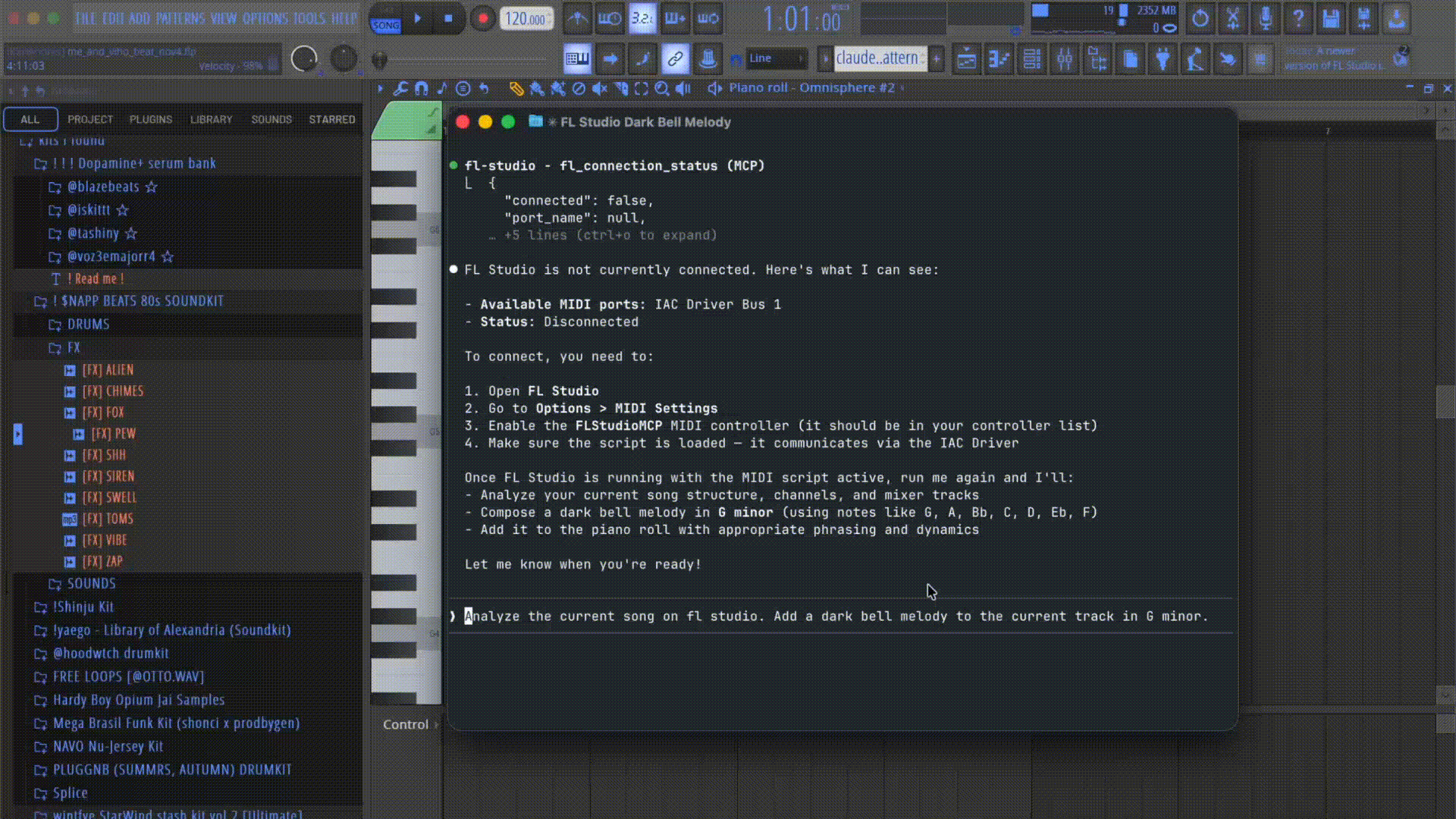Click the microphone one-click recording icon
Viewport: 1456px width, 819px height.
(1266, 18)
